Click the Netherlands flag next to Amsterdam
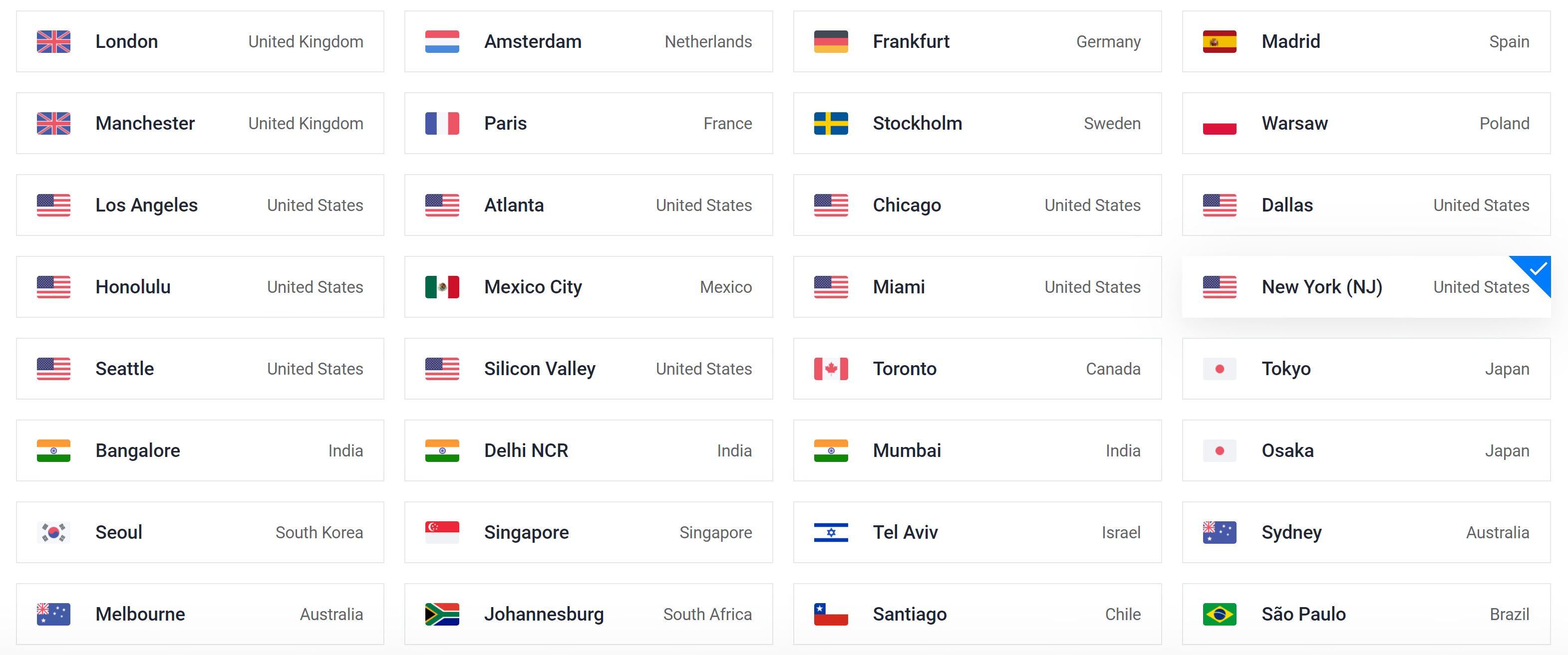 442,41
